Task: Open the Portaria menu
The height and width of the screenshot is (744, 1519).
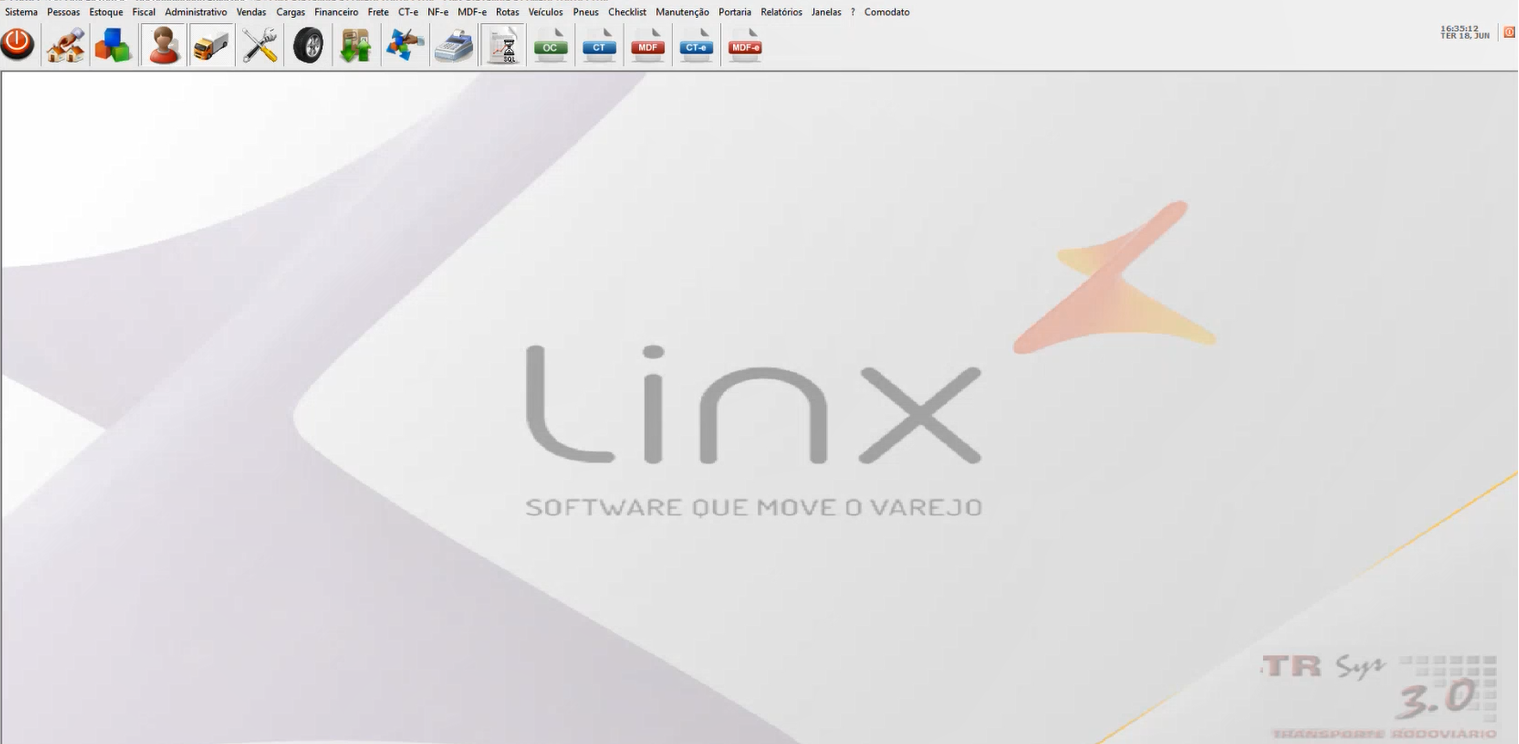Action: coord(735,12)
